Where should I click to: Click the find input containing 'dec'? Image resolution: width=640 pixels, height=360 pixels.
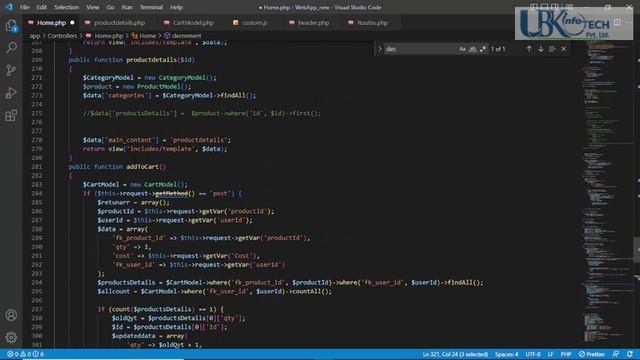pos(420,49)
